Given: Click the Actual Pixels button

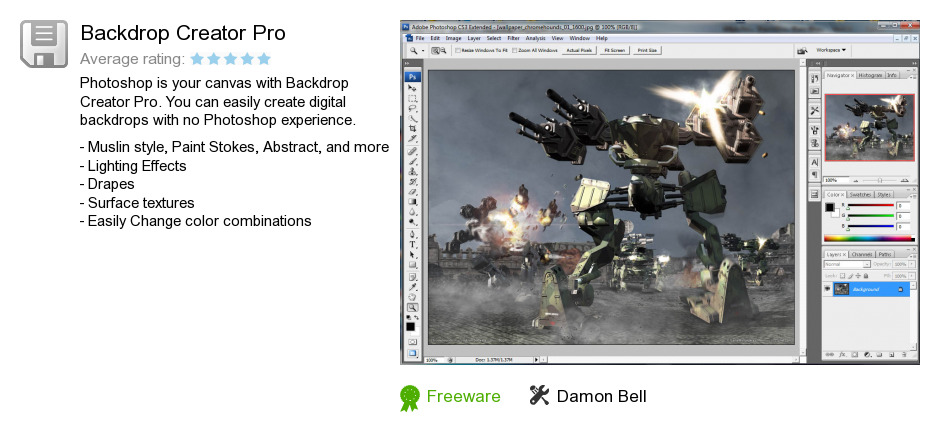Looking at the screenshot, I should 579,50.
